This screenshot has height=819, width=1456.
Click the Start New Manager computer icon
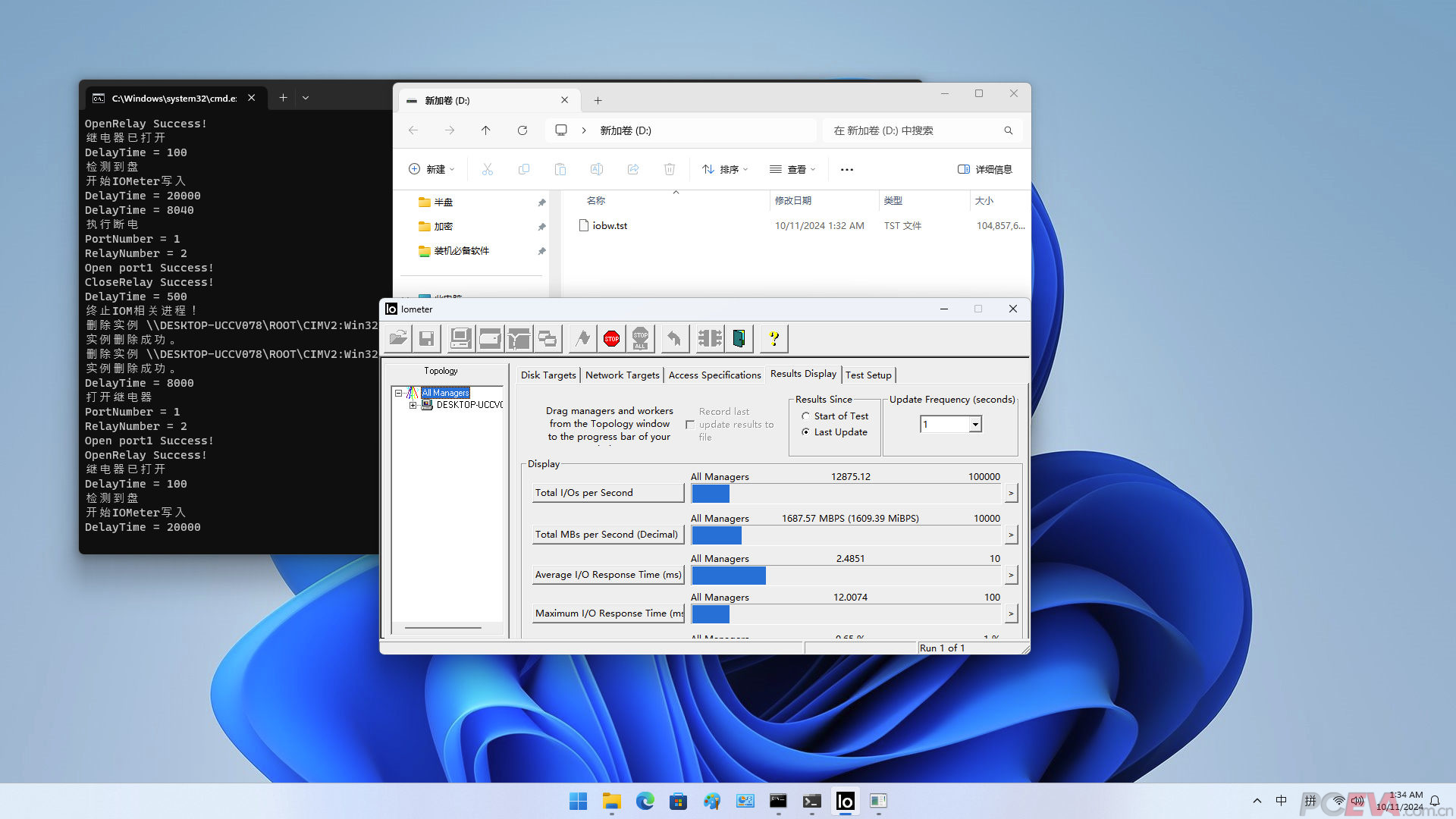[x=460, y=339]
